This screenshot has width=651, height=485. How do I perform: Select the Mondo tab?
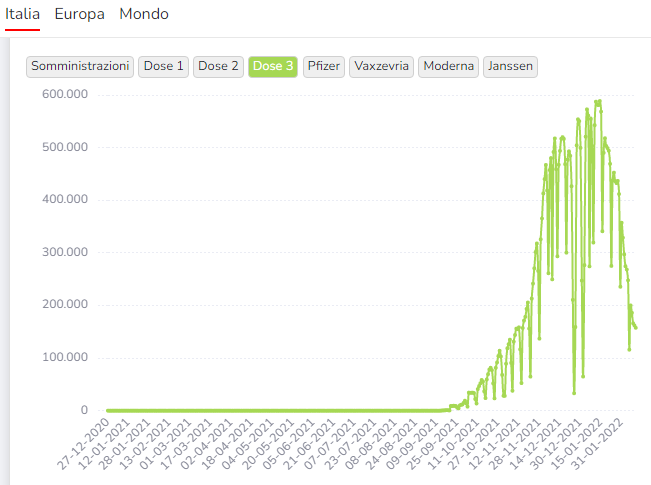pyautogui.click(x=144, y=14)
